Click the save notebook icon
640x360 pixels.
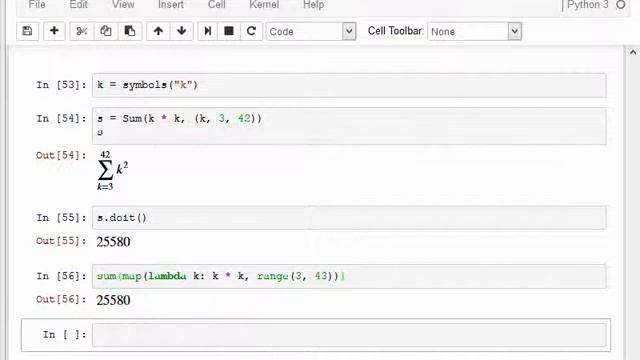pos(27,31)
